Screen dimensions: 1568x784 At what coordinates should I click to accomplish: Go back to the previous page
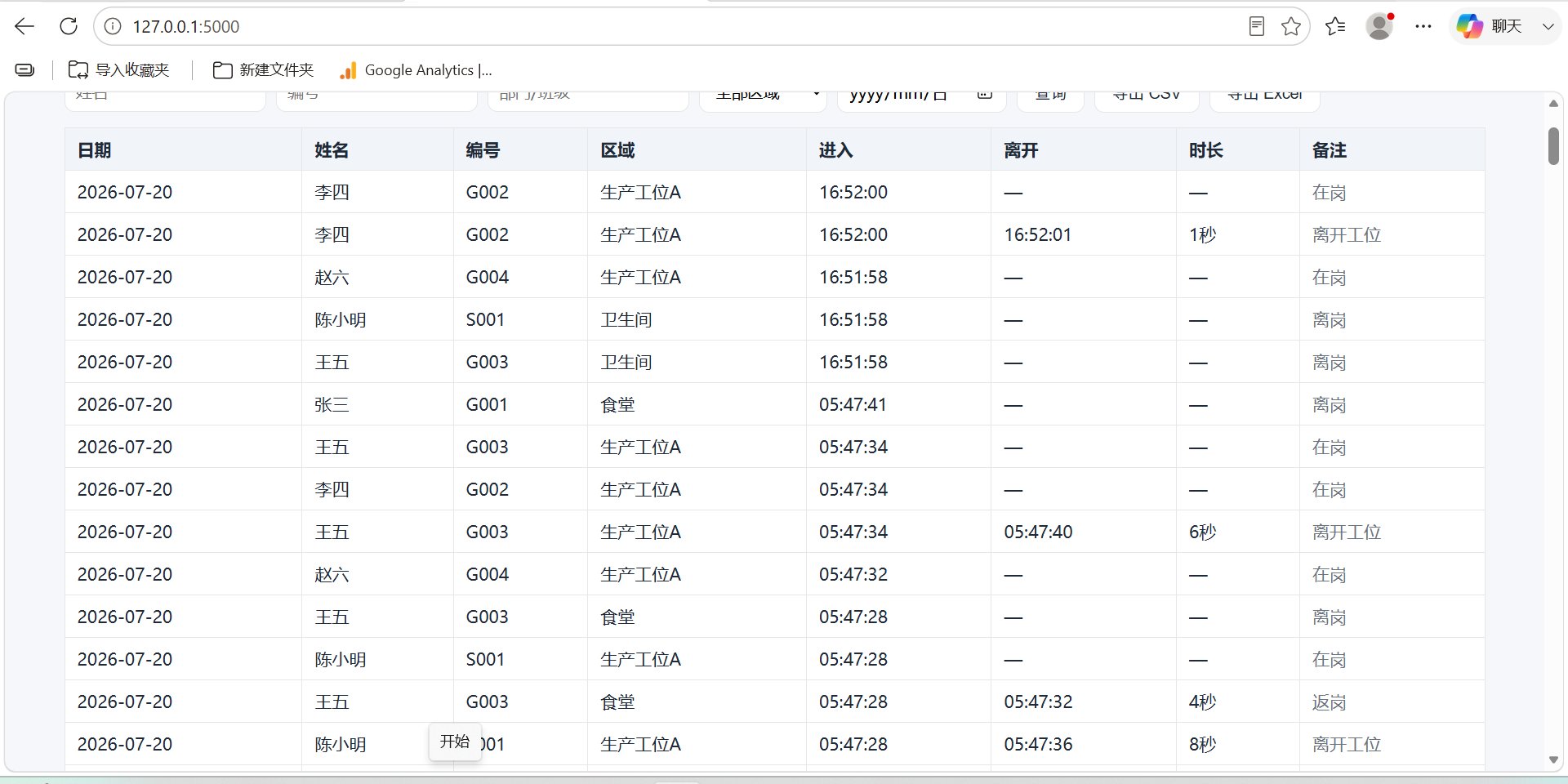point(24,26)
